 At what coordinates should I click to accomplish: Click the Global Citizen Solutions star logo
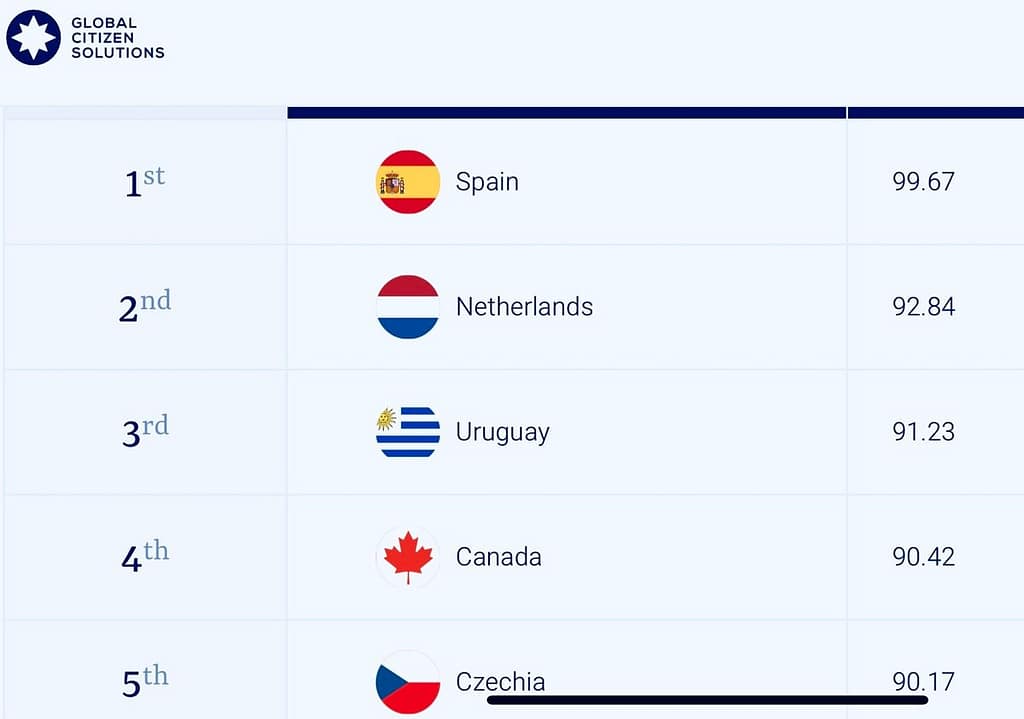(34, 38)
